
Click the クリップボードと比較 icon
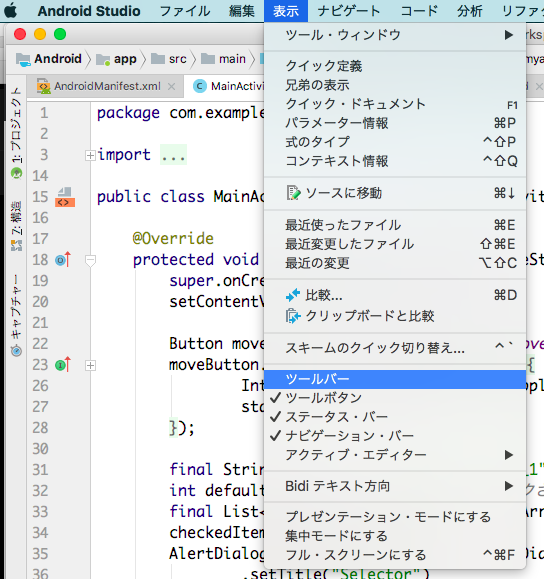(293, 316)
